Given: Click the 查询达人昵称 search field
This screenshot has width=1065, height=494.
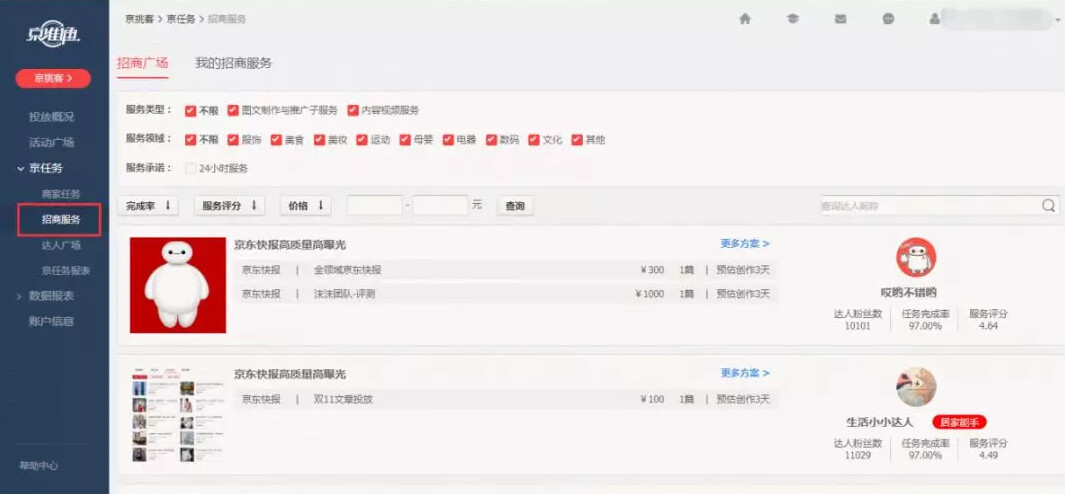Looking at the screenshot, I should point(931,205).
